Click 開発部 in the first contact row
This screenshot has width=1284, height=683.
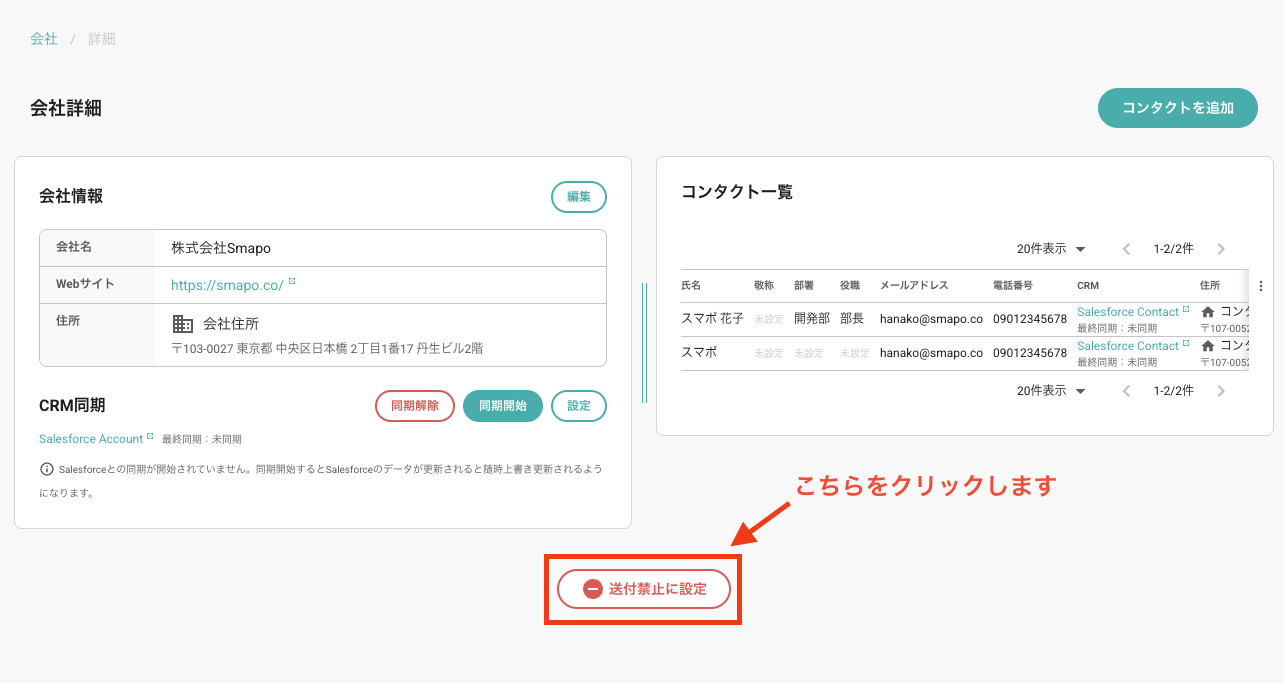[x=812, y=319]
